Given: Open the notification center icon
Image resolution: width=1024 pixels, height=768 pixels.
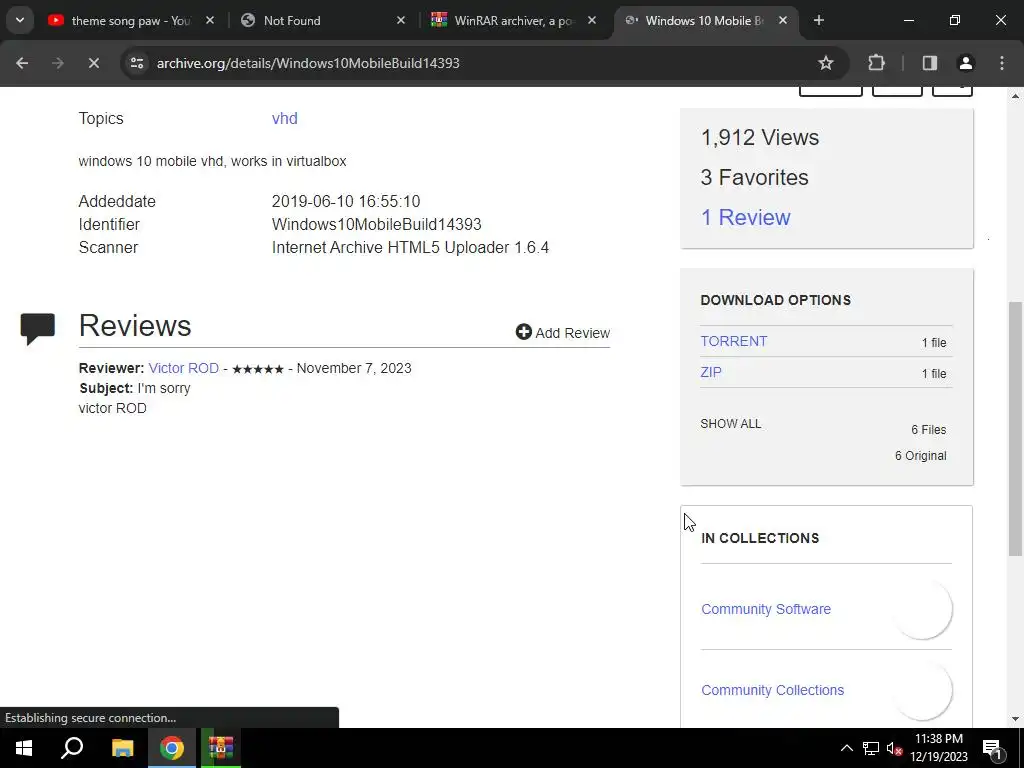Looking at the screenshot, I should tap(992, 748).
